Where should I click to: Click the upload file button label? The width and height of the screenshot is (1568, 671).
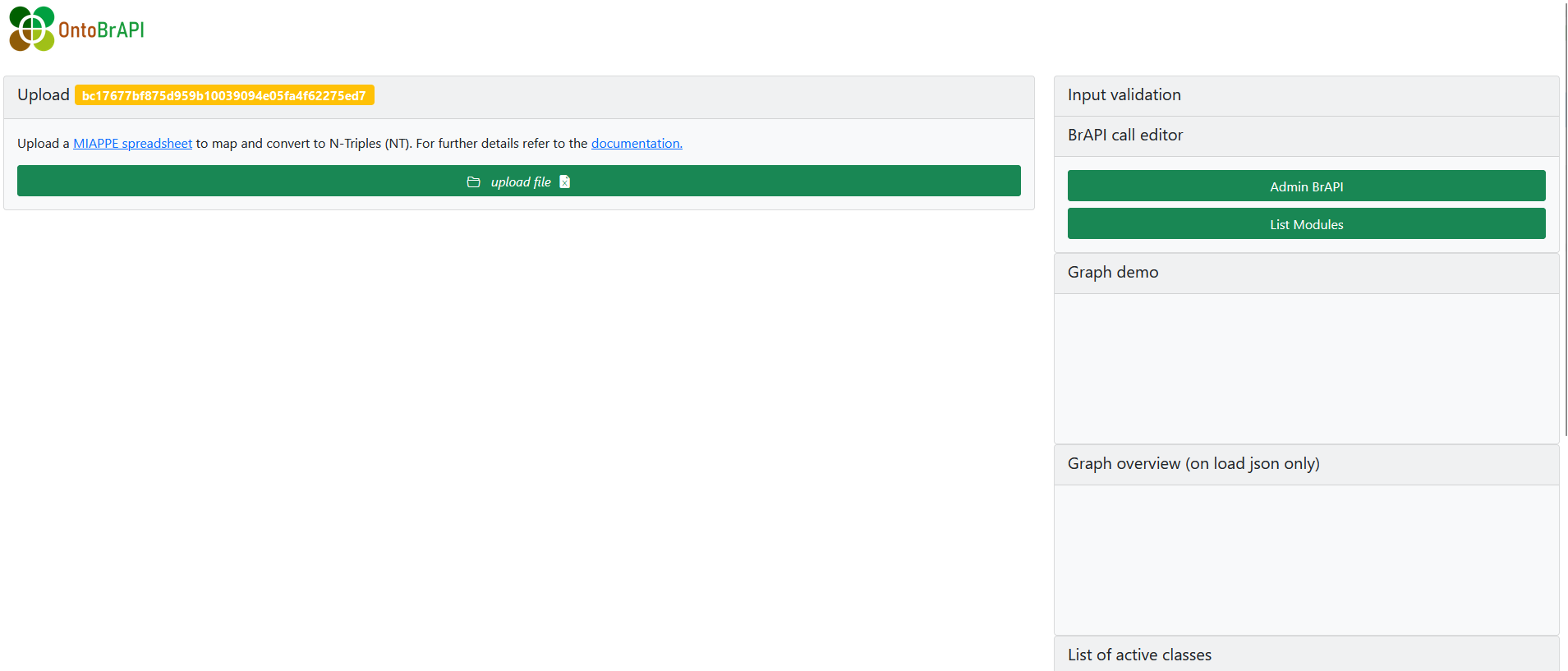coord(521,182)
